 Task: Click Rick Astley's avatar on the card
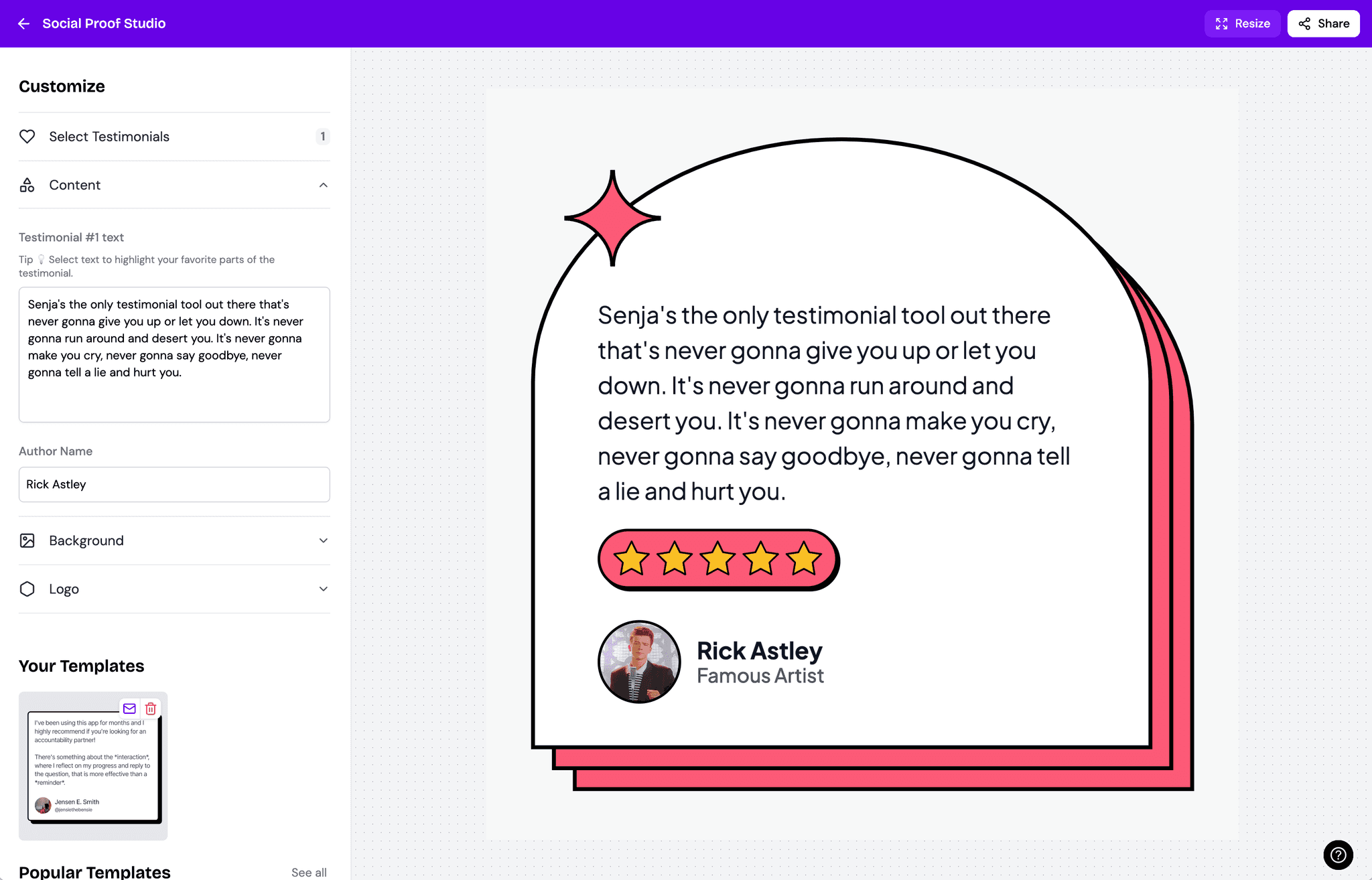click(x=638, y=662)
